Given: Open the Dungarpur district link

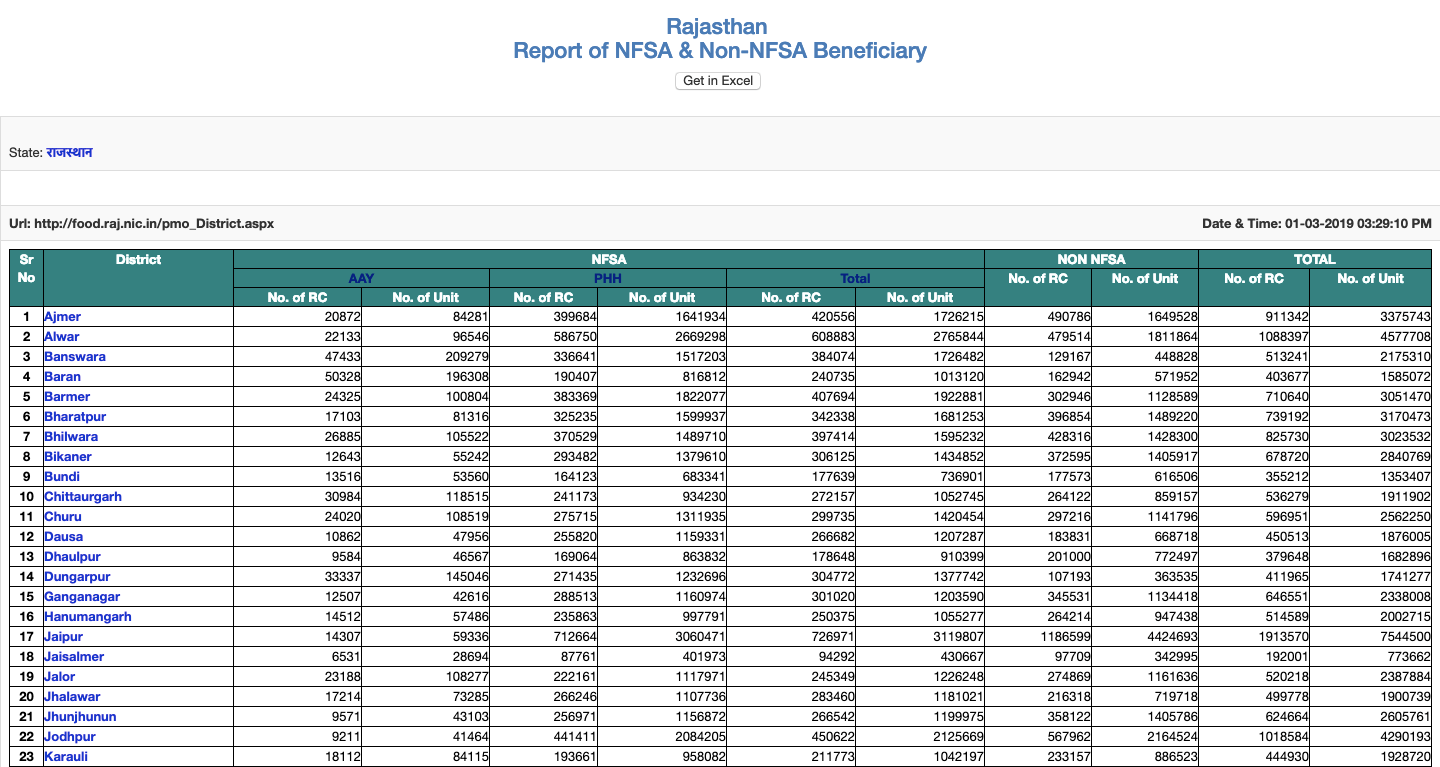Looking at the screenshot, I should pos(77,577).
